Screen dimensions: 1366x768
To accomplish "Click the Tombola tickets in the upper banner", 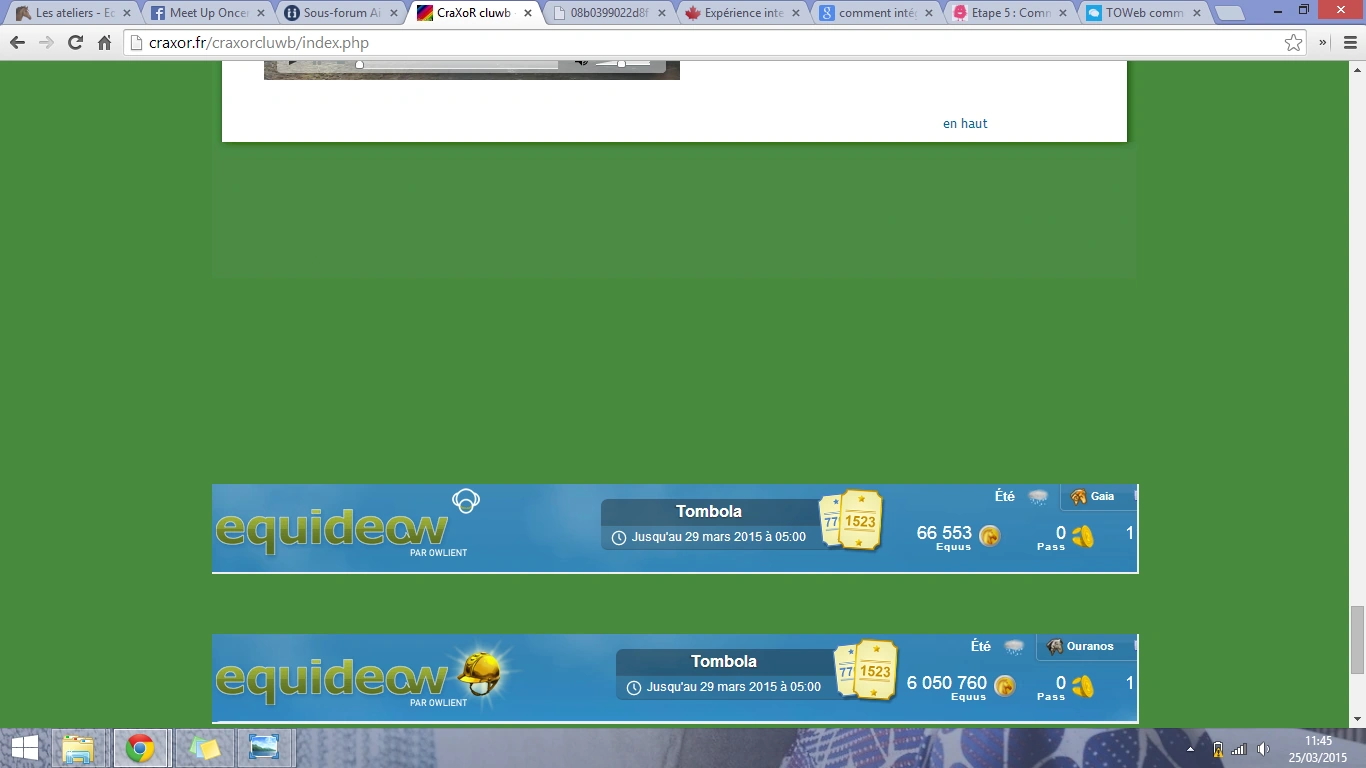I will pyautogui.click(x=851, y=520).
